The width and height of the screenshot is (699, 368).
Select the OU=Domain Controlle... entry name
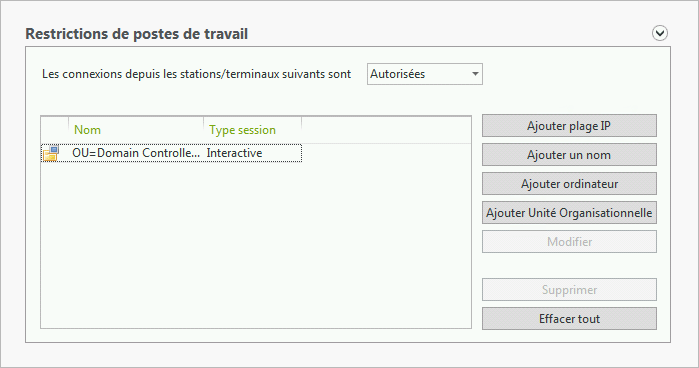136,153
